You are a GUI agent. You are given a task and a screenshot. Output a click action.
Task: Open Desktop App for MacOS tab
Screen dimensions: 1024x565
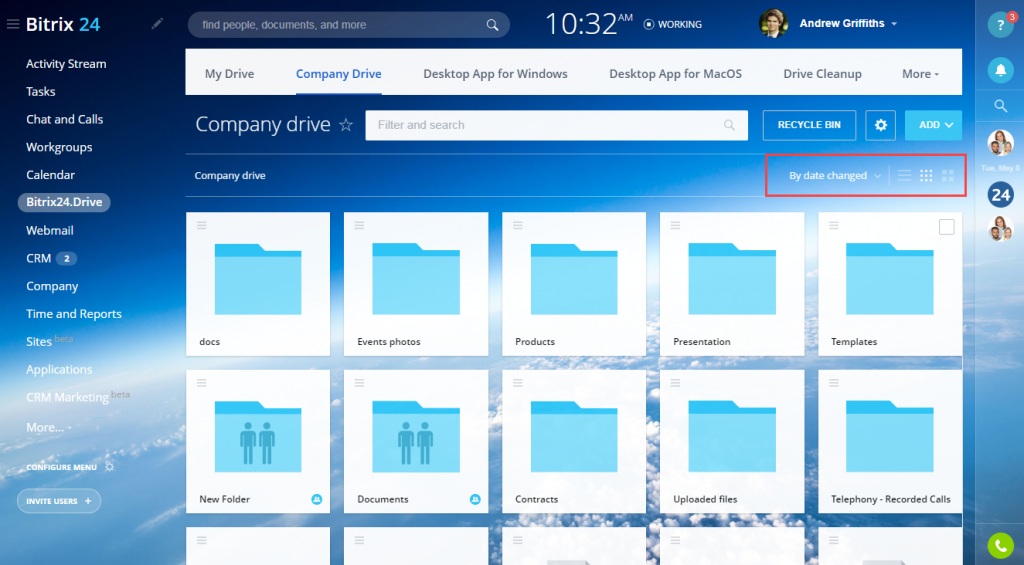pos(675,74)
